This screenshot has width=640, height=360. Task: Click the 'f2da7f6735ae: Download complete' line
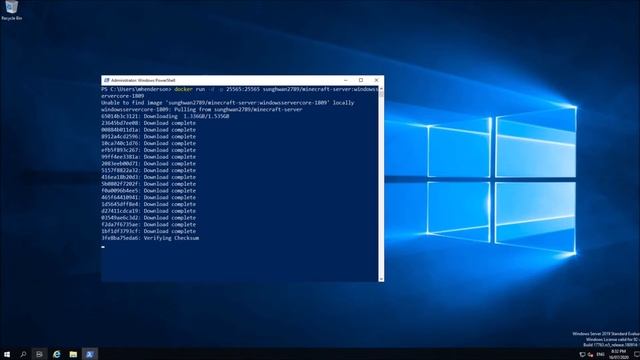[x=149, y=224]
